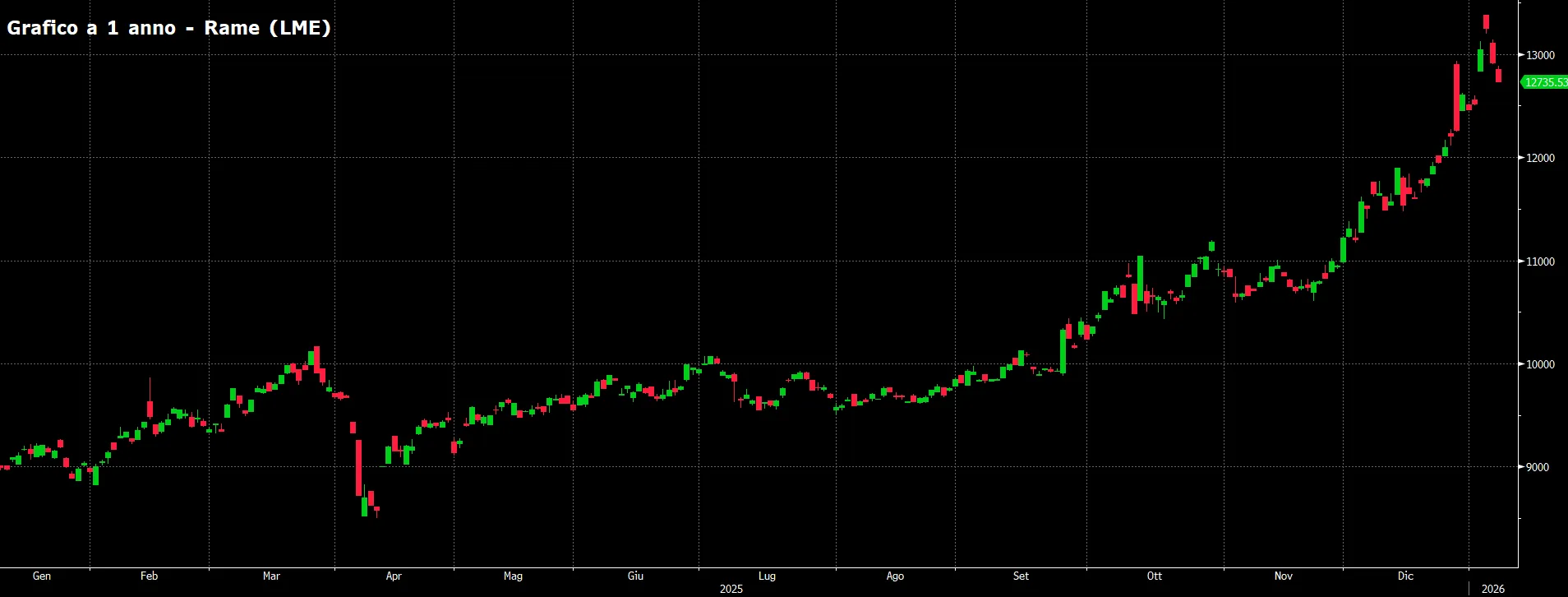Viewport: 1568px width, 597px height.
Task: Select the Mag month label on time axis
Action: [513, 576]
